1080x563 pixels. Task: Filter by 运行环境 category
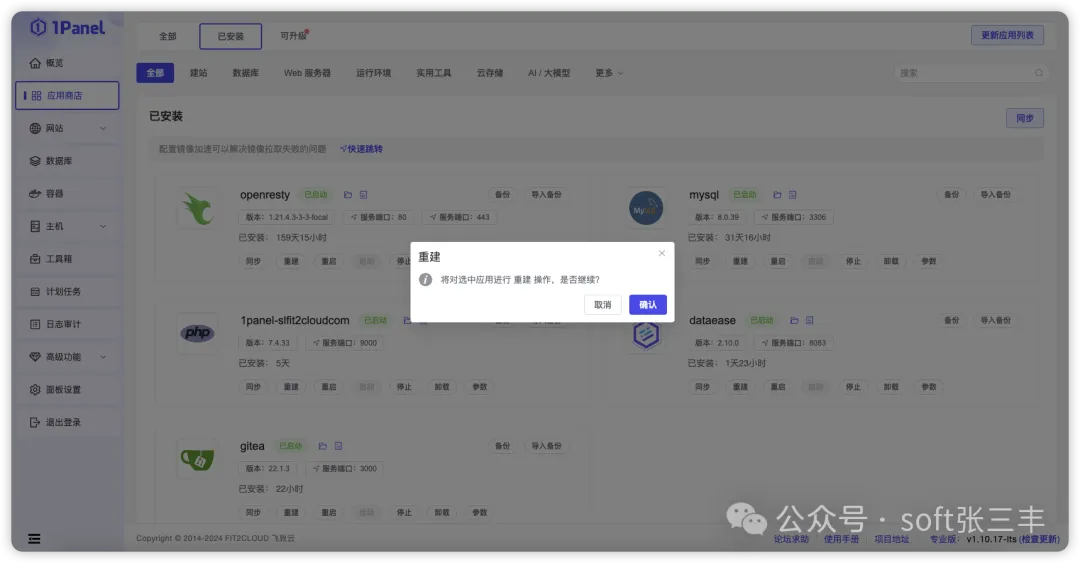373,73
